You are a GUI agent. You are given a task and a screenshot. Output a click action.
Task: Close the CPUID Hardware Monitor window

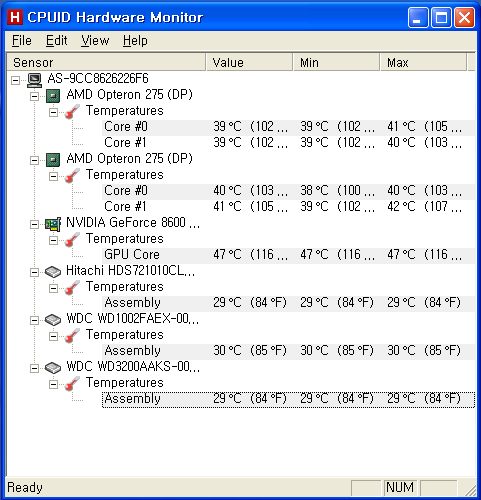coord(464,17)
